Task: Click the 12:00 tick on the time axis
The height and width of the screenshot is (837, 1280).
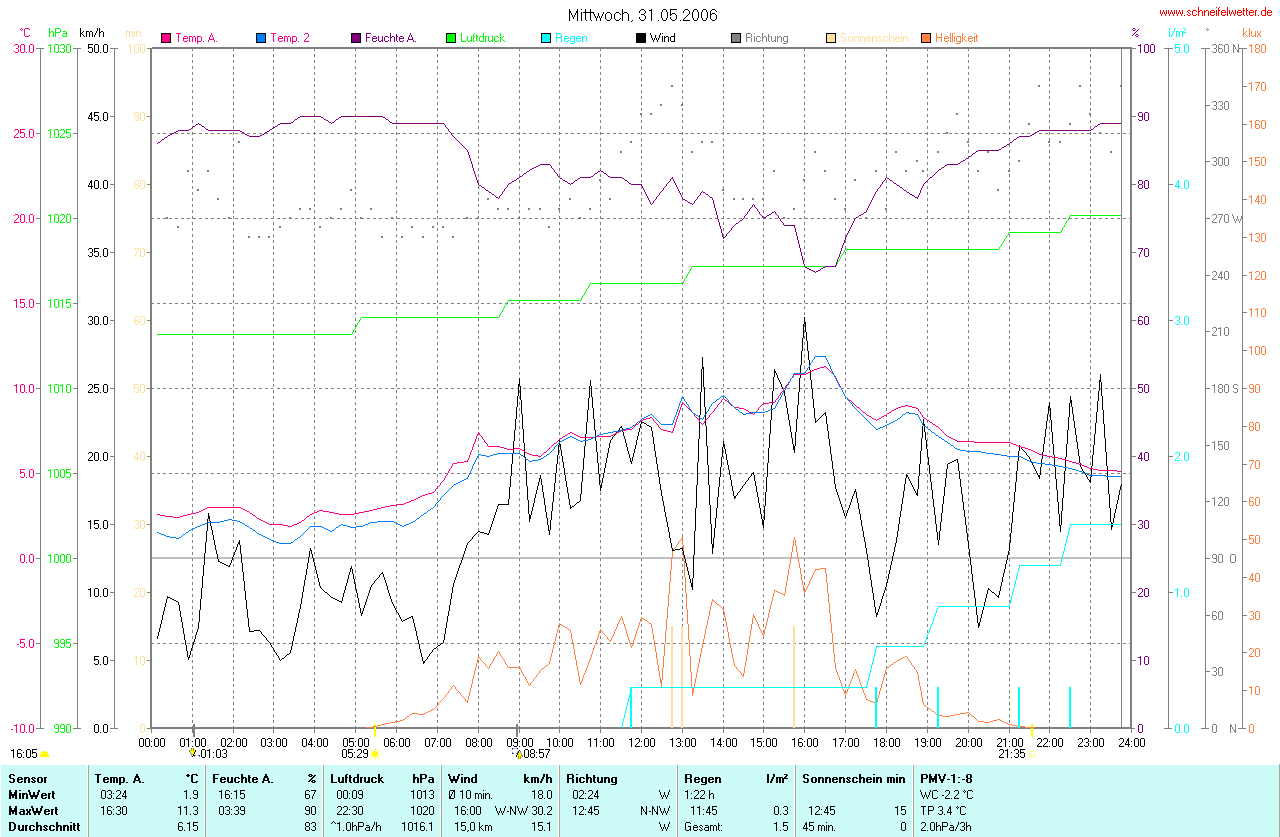Action: click(x=641, y=742)
